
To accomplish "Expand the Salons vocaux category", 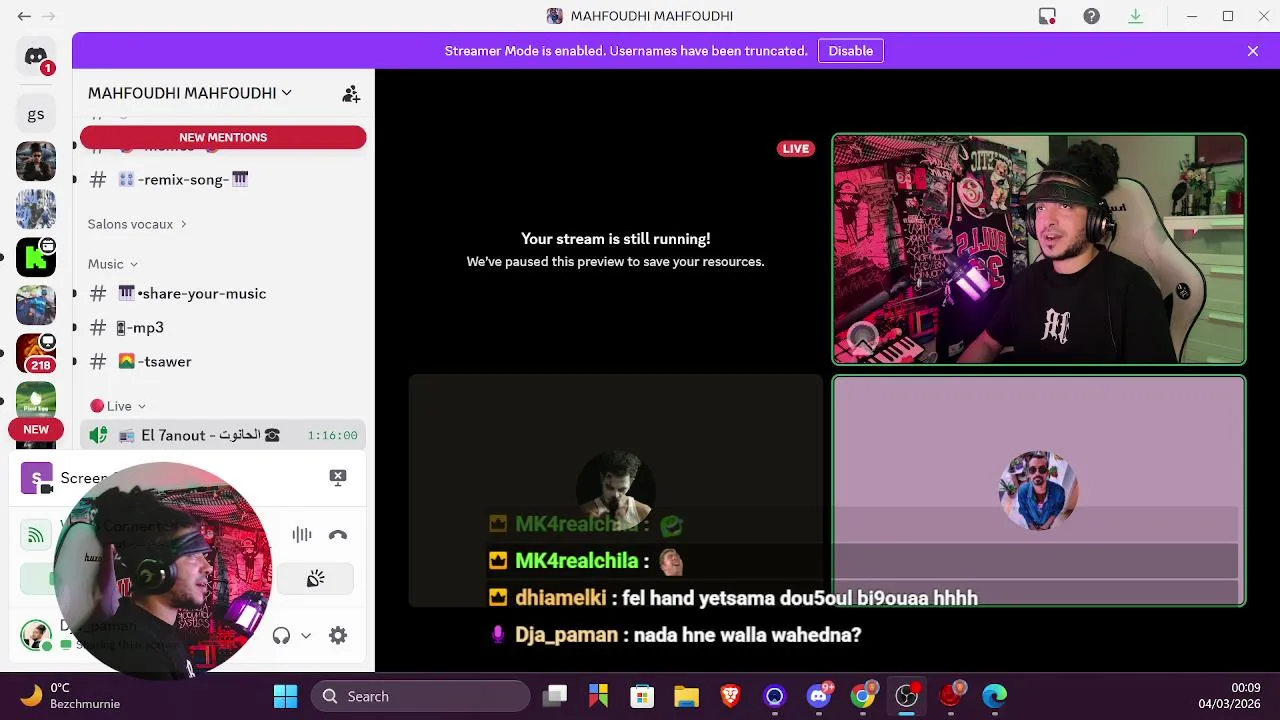I will (x=137, y=224).
